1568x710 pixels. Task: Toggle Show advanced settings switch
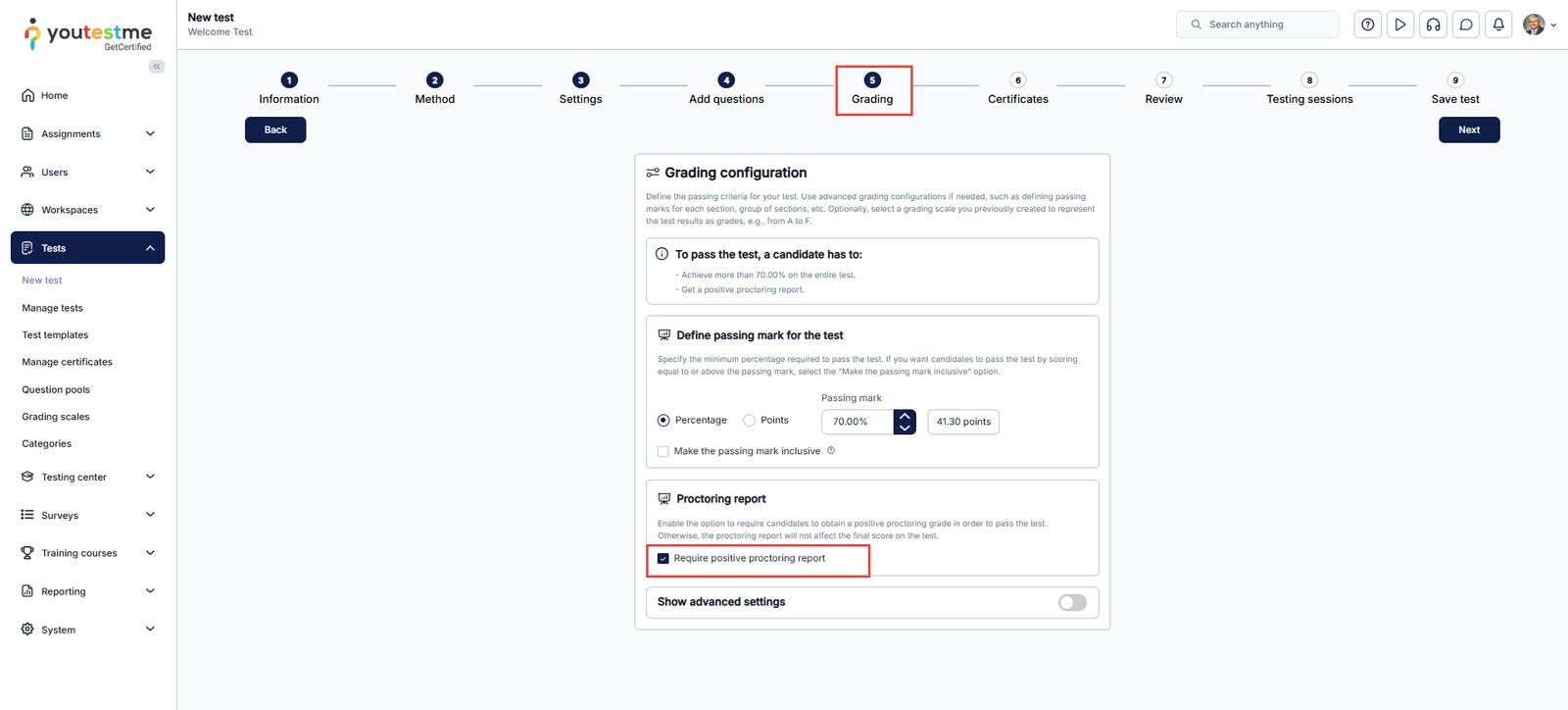[1072, 602]
